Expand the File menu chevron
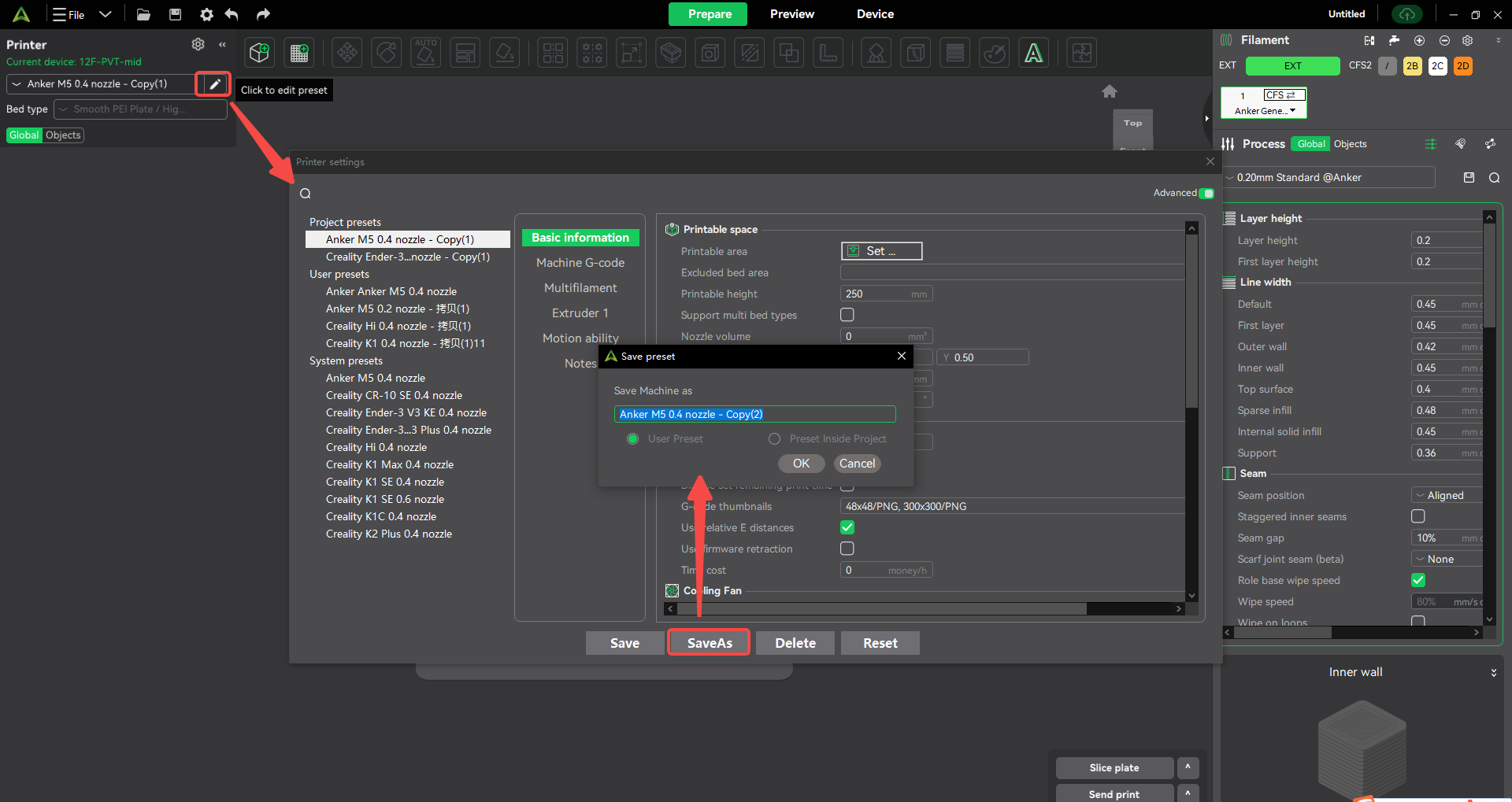This screenshot has width=1512, height=802. pyautogui.click(x=106, y=14)
